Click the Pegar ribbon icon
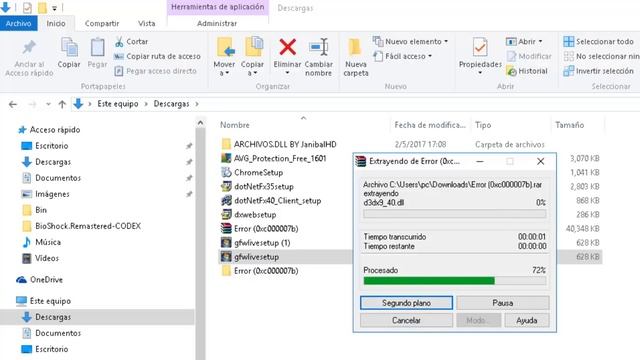 coord(97,48)
